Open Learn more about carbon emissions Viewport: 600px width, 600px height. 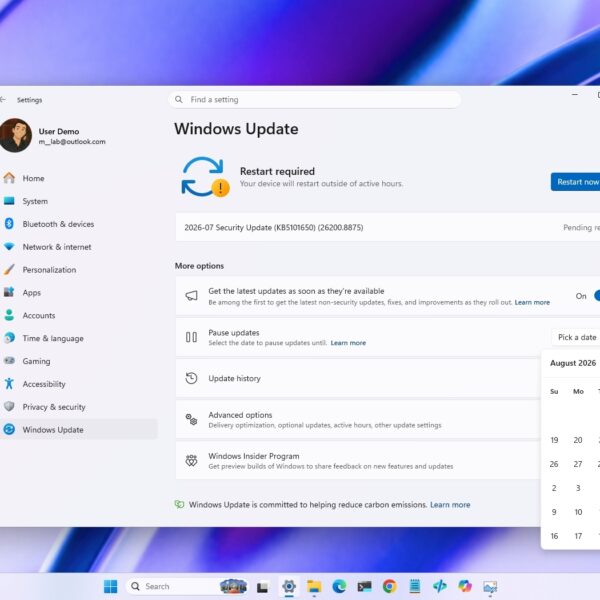[450, 505]
